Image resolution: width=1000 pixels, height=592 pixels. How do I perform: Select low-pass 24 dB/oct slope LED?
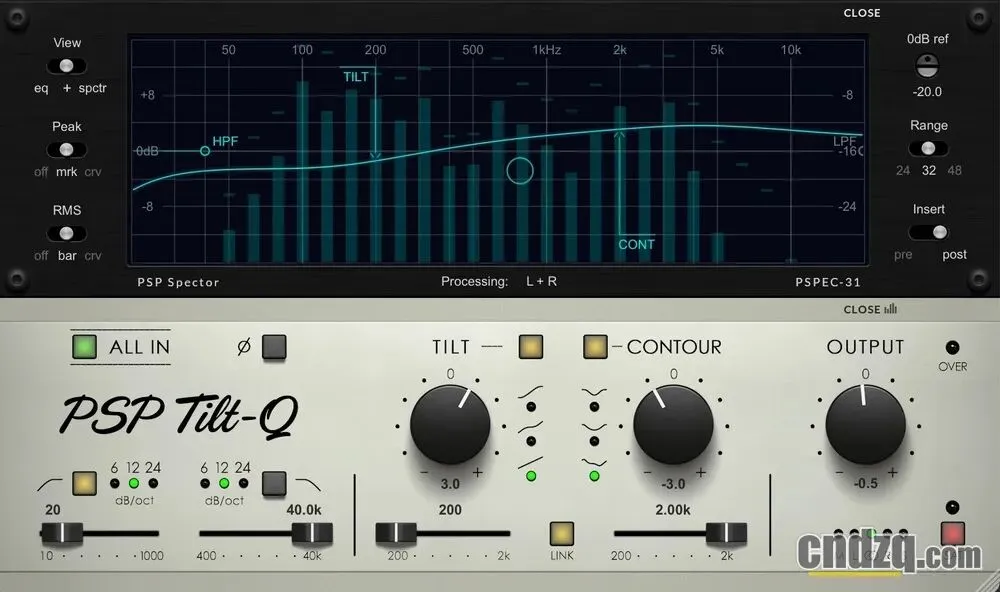[243, 484]
